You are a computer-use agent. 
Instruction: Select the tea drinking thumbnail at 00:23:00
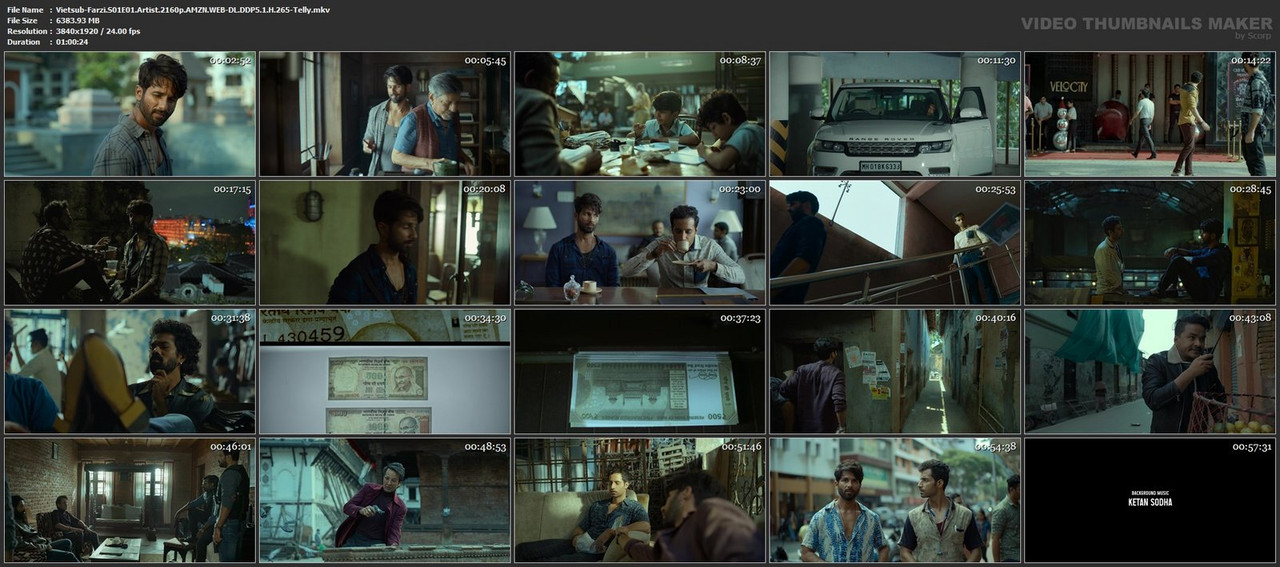640,243
